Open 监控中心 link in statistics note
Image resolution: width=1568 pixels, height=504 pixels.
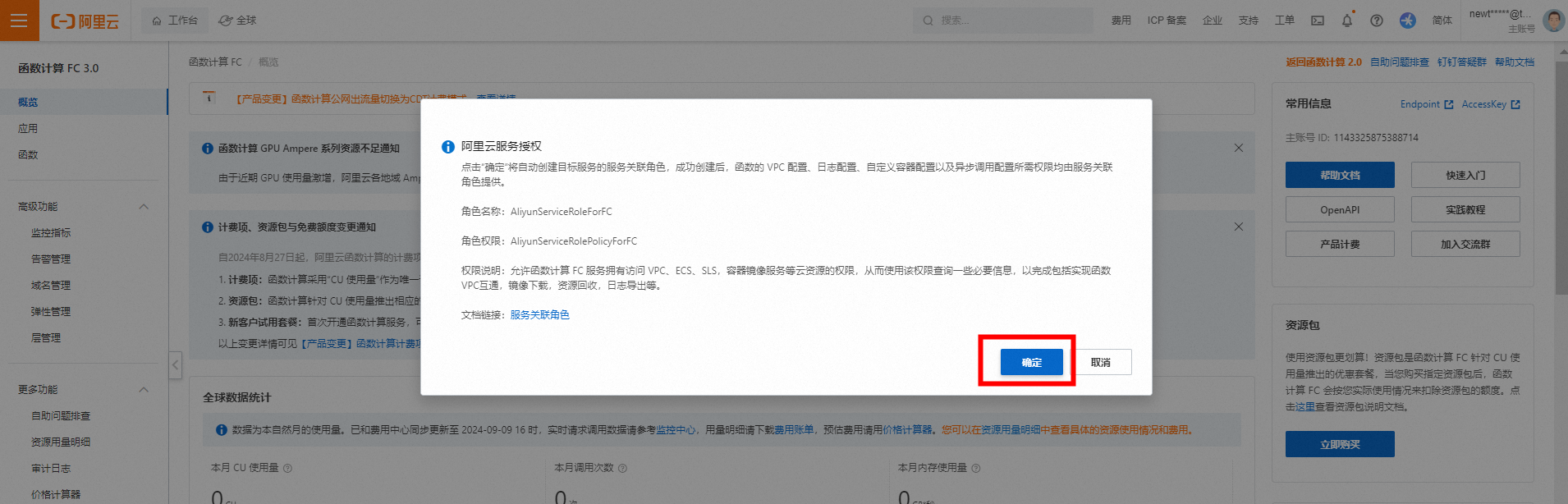click(676, 430)
